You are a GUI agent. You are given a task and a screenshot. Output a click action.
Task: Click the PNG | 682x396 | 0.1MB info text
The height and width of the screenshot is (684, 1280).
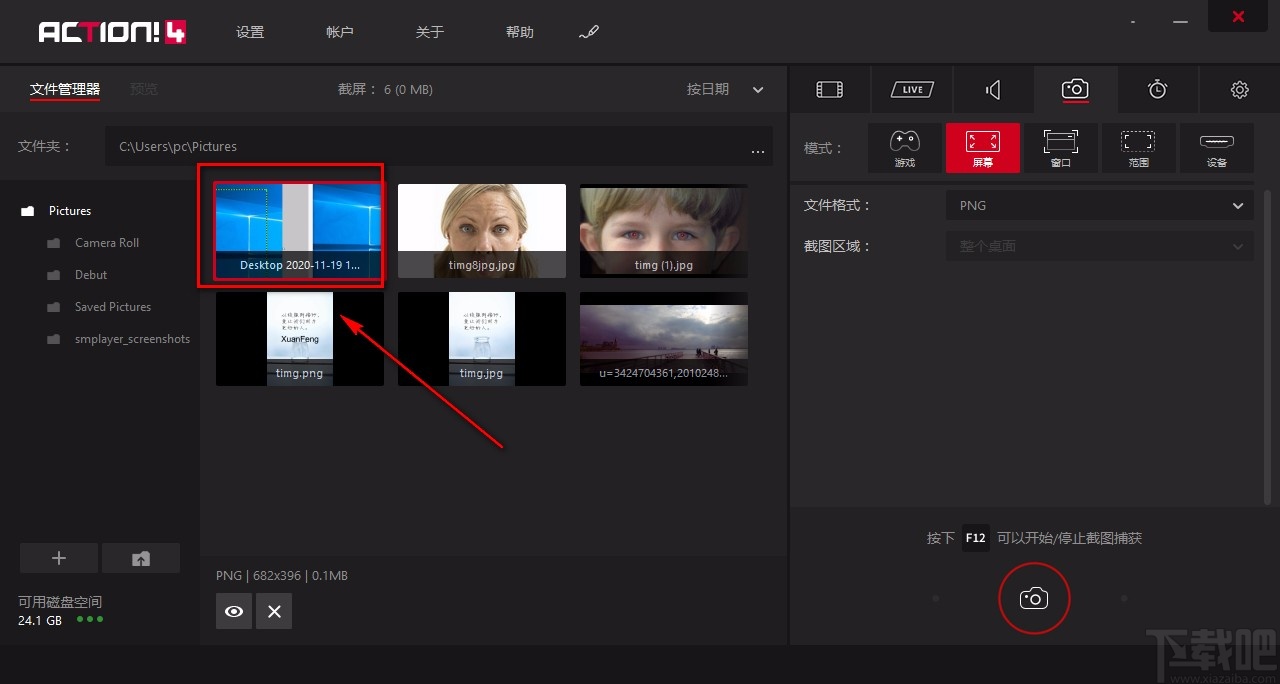[282, 575]
